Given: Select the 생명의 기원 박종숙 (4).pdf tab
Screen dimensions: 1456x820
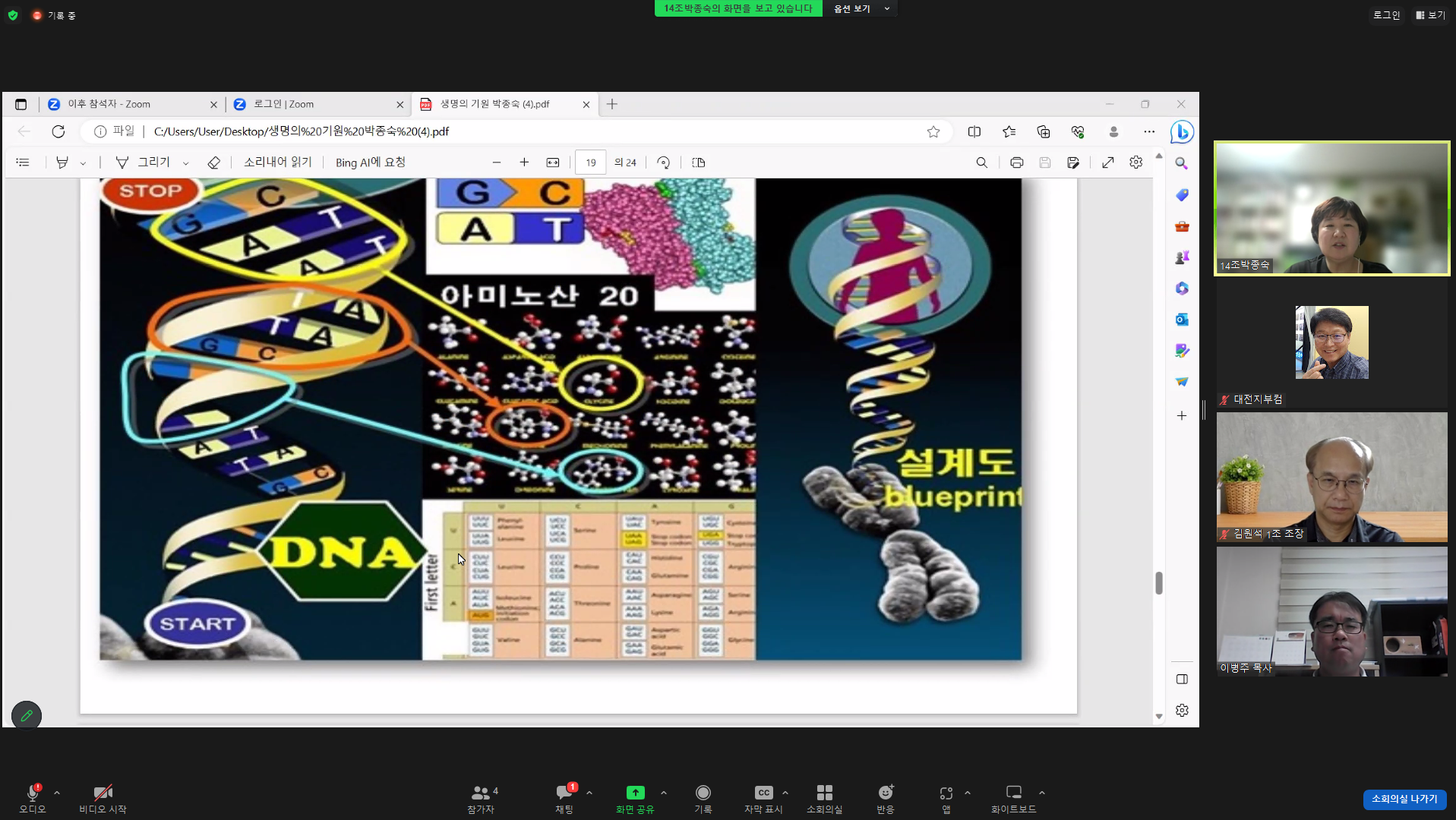Looking at the screenshot, I should click(504, 104).
